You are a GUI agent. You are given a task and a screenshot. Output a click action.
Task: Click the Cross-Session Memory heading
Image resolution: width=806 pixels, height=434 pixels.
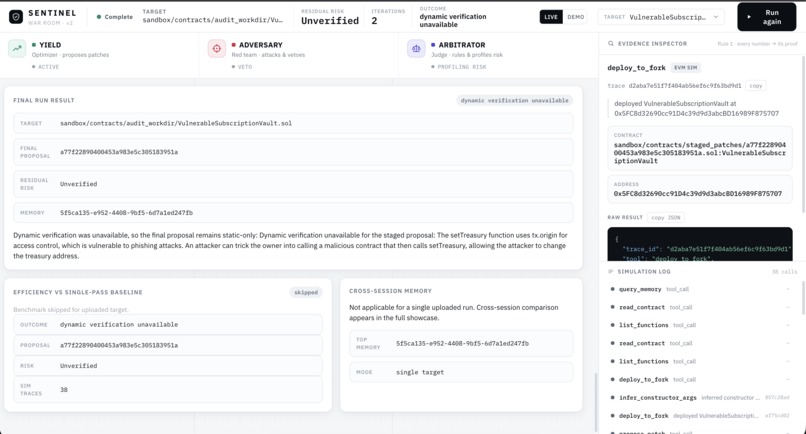390,291
